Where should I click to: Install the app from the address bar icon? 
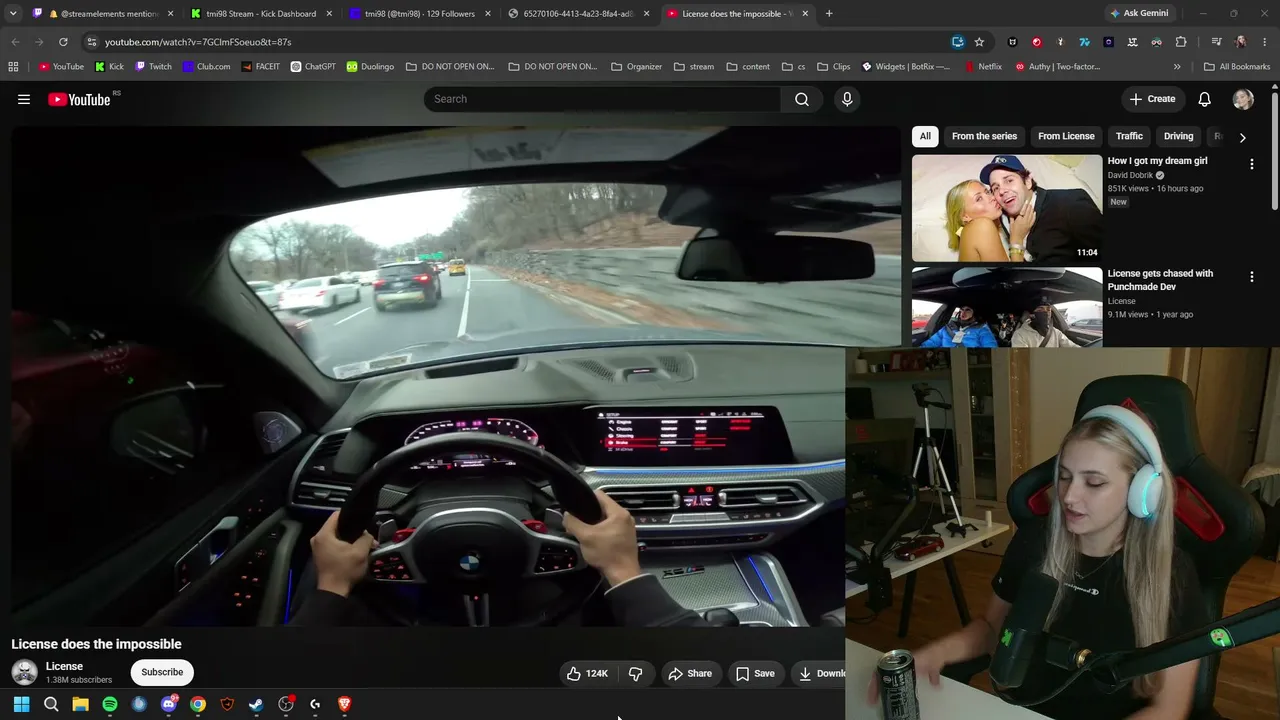coord(958,42)
